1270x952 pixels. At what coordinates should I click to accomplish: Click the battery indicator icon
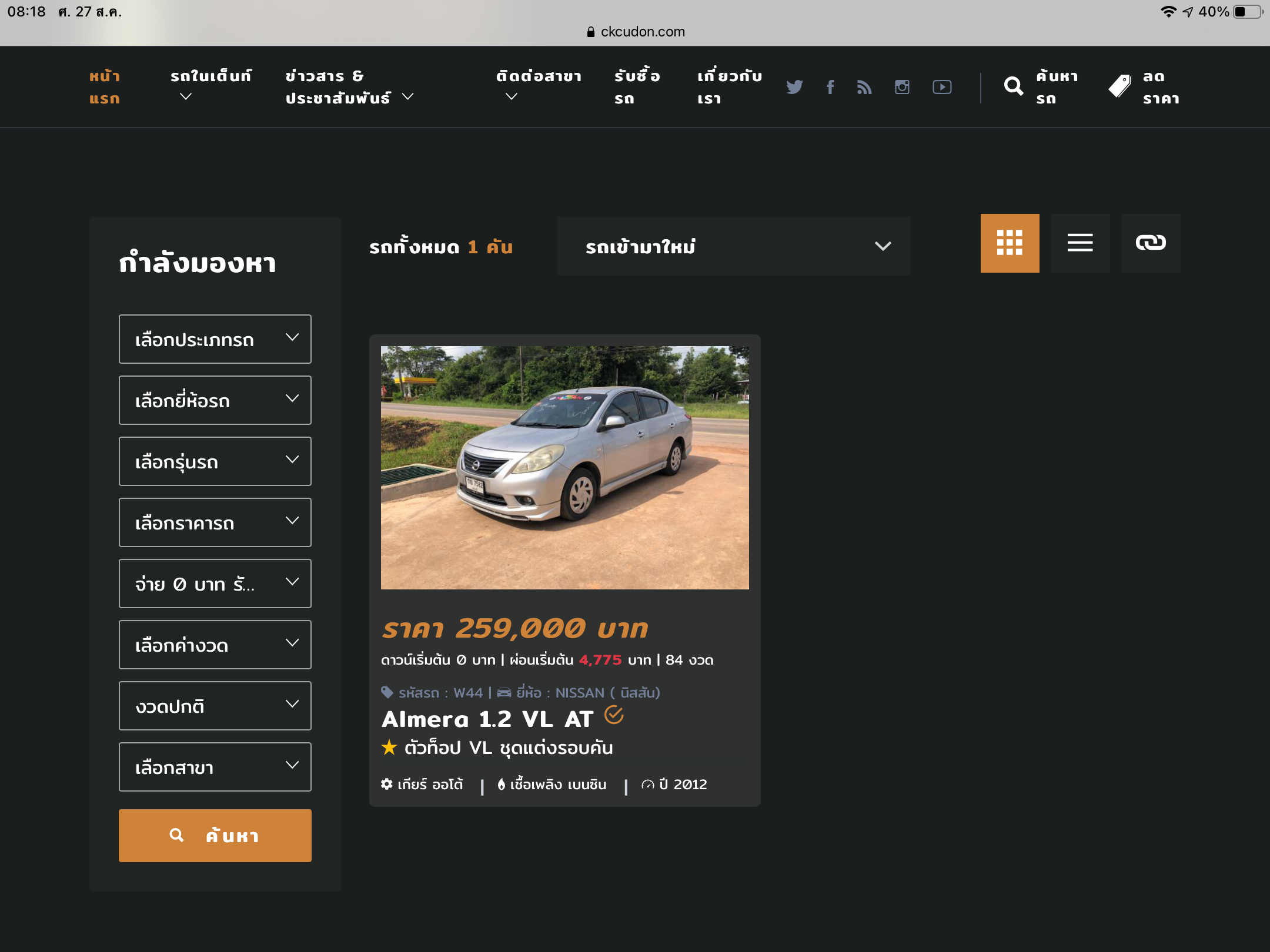coord(1248,12)
